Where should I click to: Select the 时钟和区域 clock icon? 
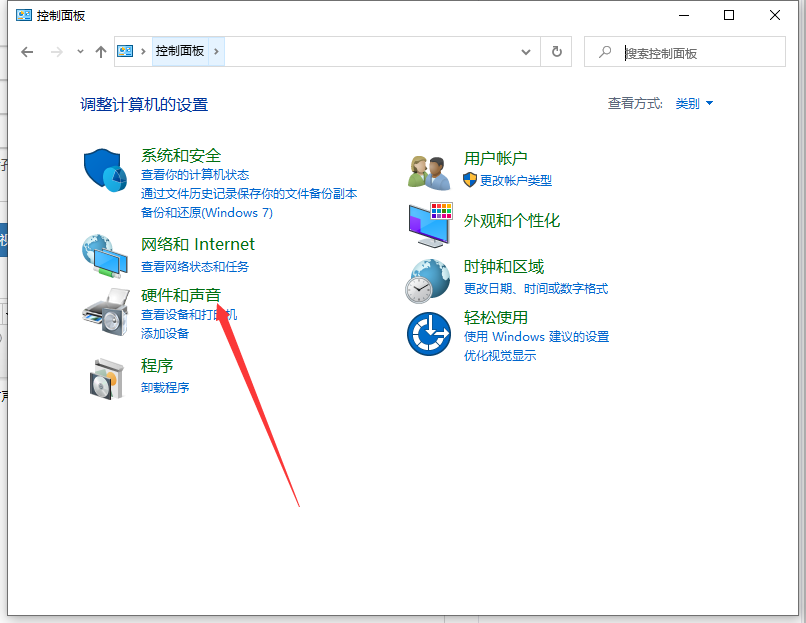click(x=428, y=279)
